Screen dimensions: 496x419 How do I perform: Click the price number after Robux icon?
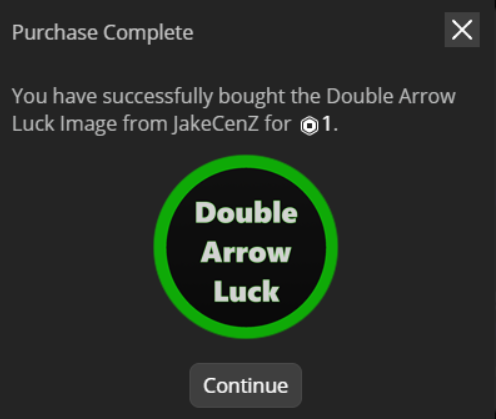tap(327, 124)
